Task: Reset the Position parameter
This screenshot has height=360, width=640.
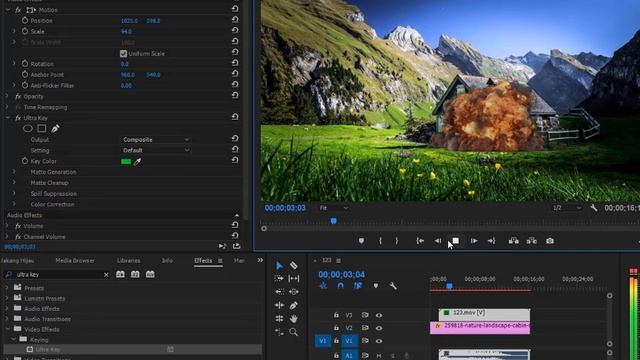Action: (x=235, y=20)
